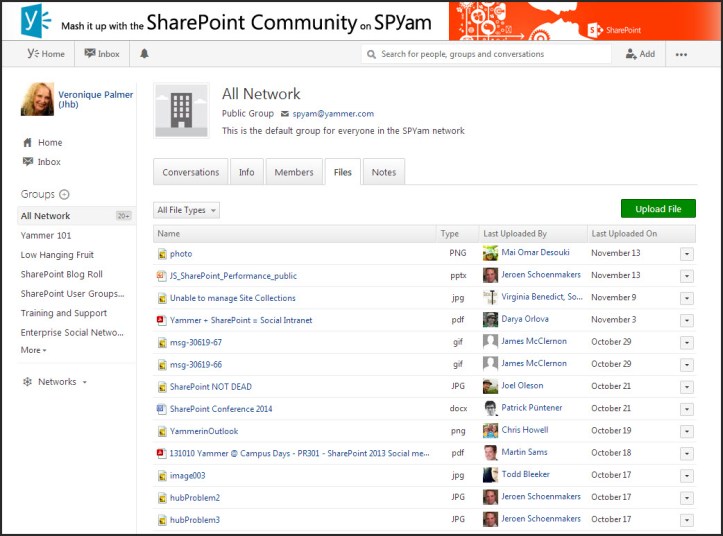Select the Files tab
The height and width of the screenshot is (536, 723).
pyautogui.click(x=343, y=172)
